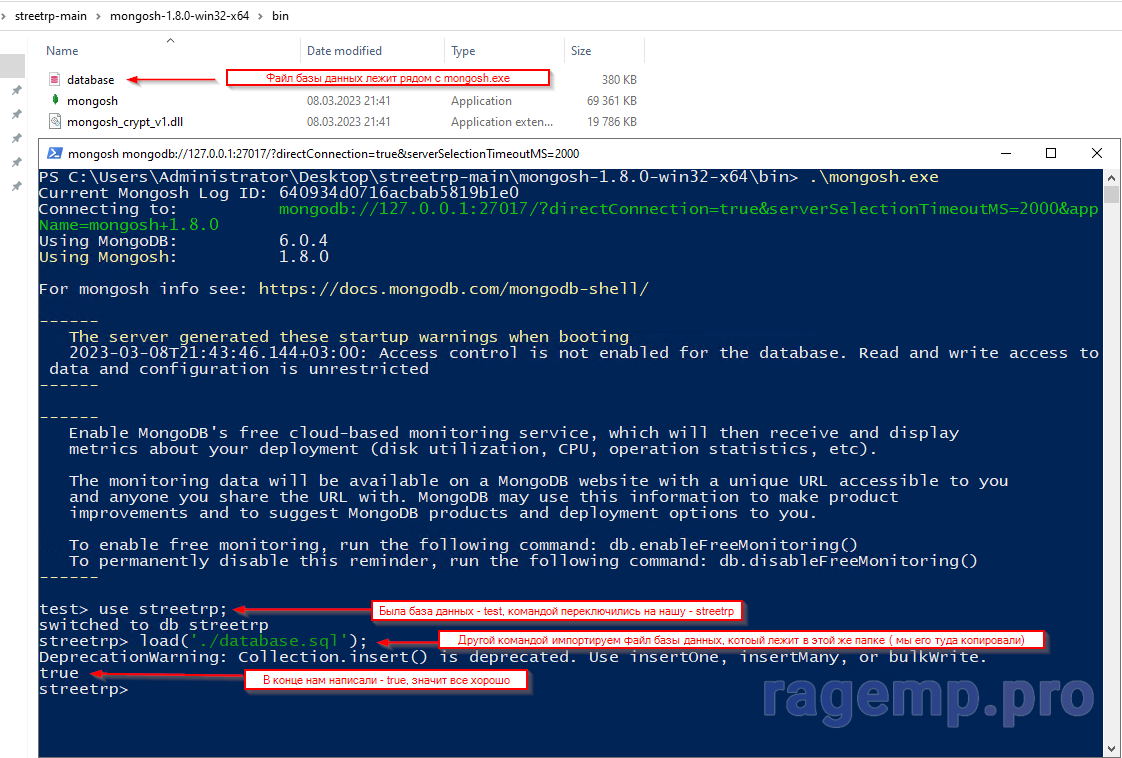Click Mongosh version '1.8.0'
This screenshot has width=1122, height=758.
[x=303, y=257]
